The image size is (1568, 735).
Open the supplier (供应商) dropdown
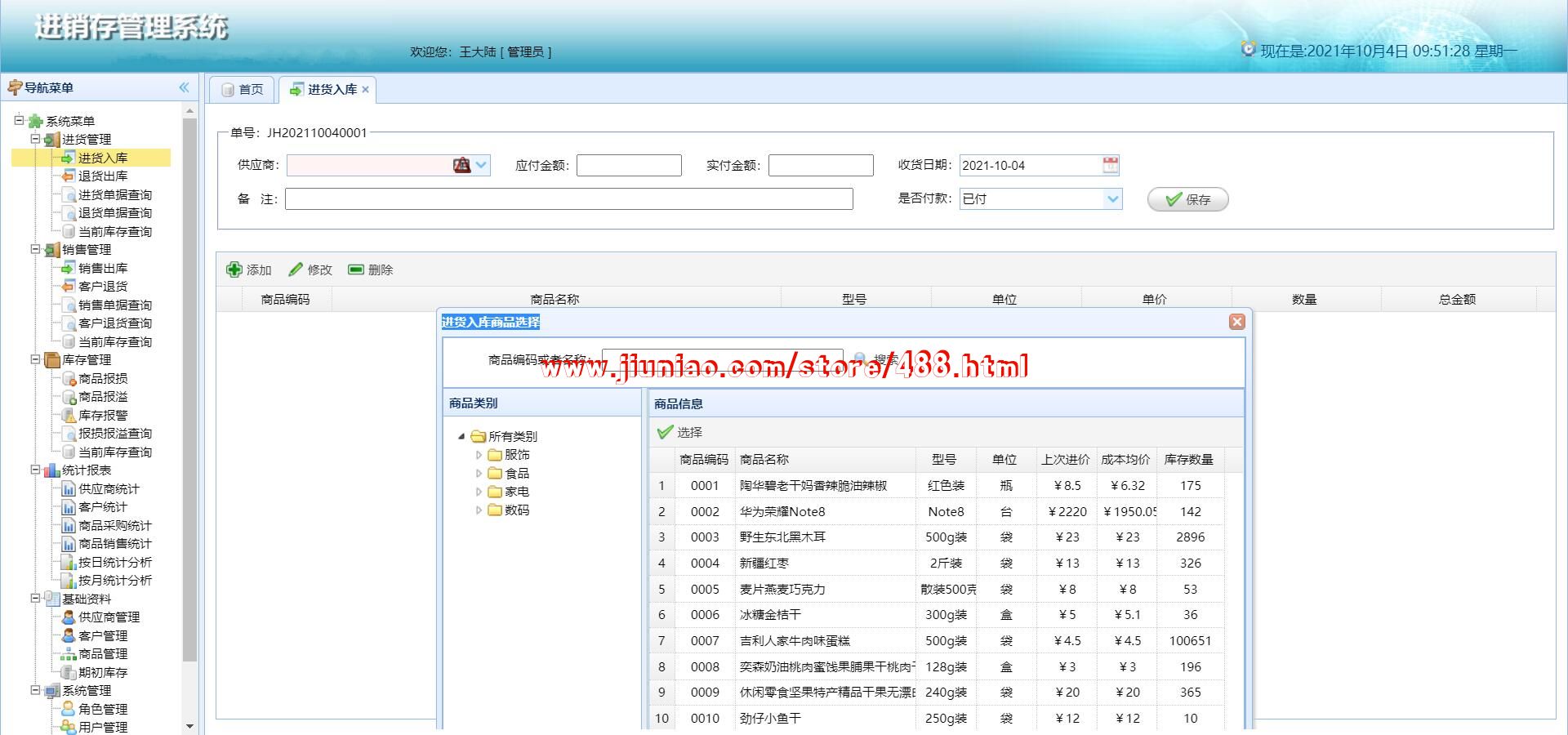pyautogui.click(x=481, y=165)
